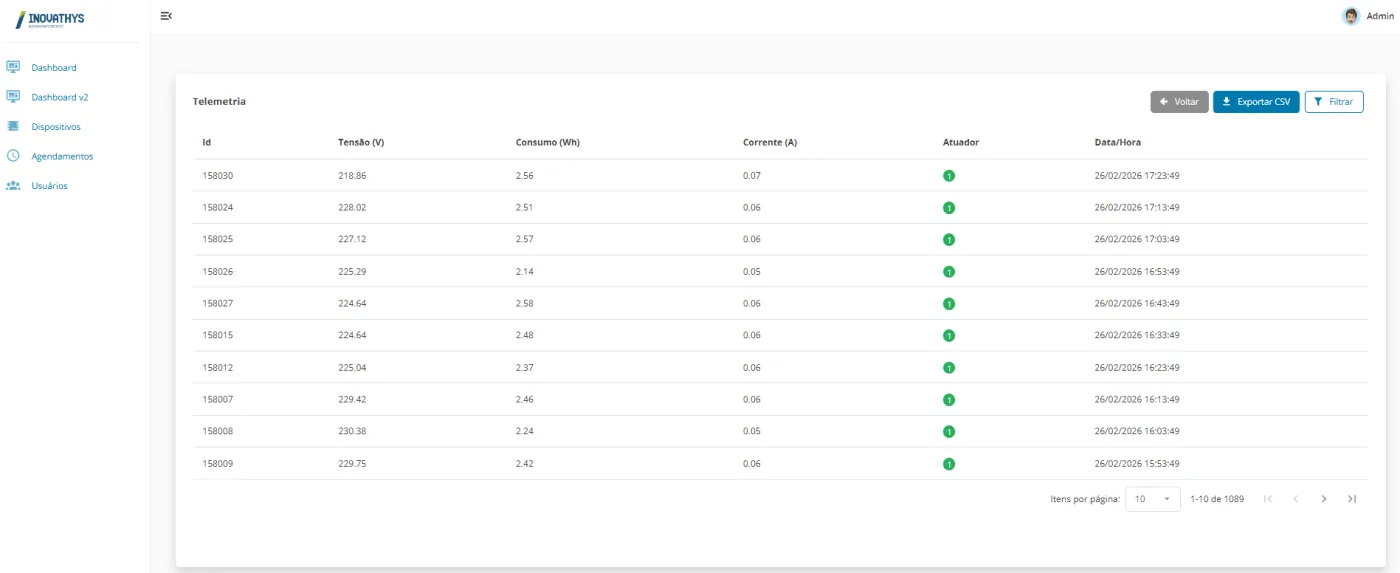Click the green Atuador badge in row 158030
This screenshot has height=573, width=1400.
(949, 176)
